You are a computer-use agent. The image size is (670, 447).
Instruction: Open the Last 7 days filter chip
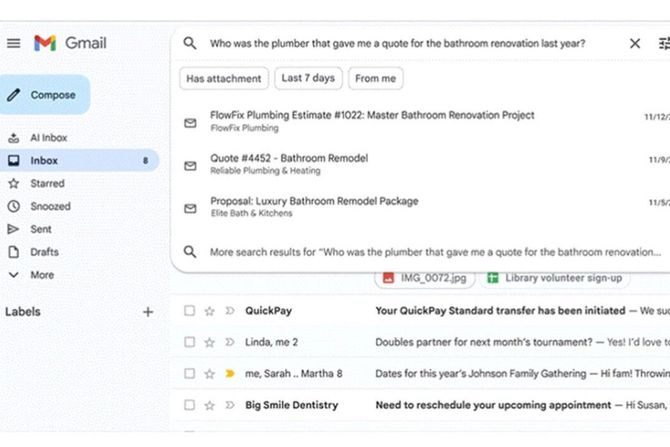point(308,78)
